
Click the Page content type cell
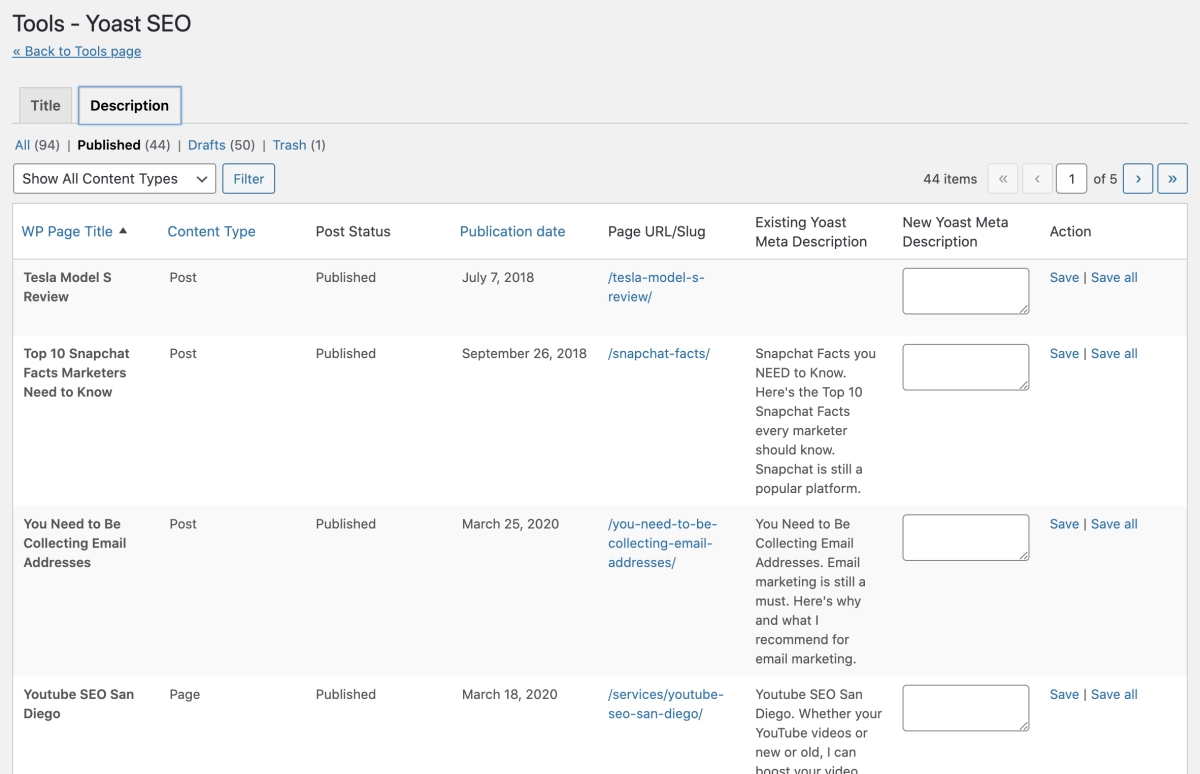point(185,695)
